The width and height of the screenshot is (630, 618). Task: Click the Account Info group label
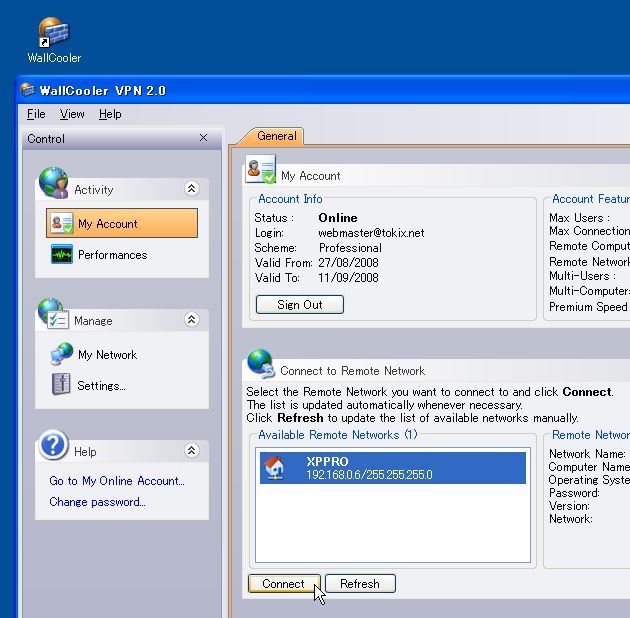coord(290,199)
